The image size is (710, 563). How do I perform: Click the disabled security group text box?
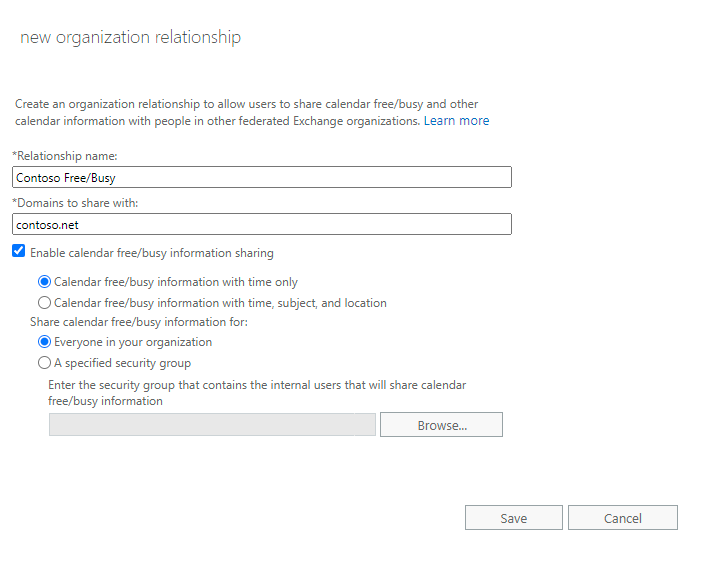click(212, 425)
